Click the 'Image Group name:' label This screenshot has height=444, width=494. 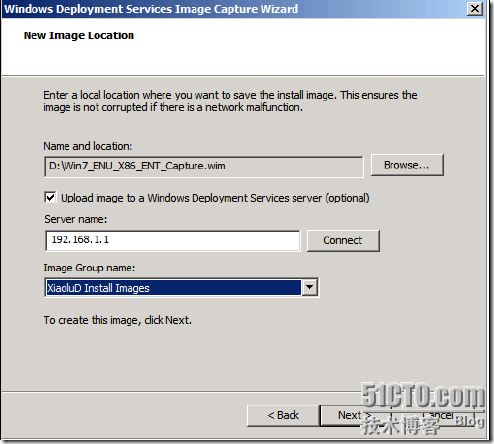pyautogui.click(x=89, y=268)
